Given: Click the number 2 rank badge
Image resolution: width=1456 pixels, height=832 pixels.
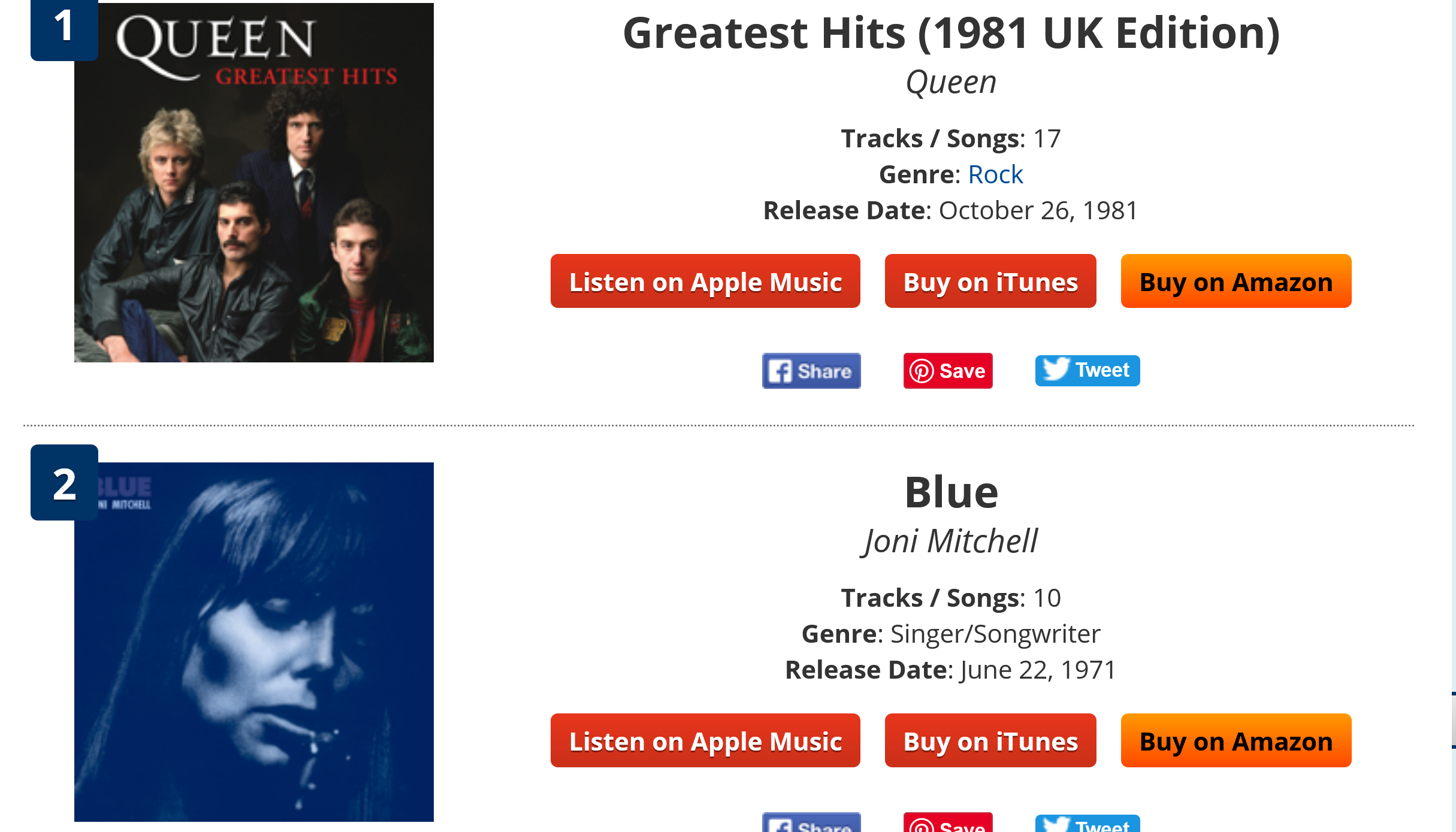Looking at the screenshot, I should click(64, 483).
